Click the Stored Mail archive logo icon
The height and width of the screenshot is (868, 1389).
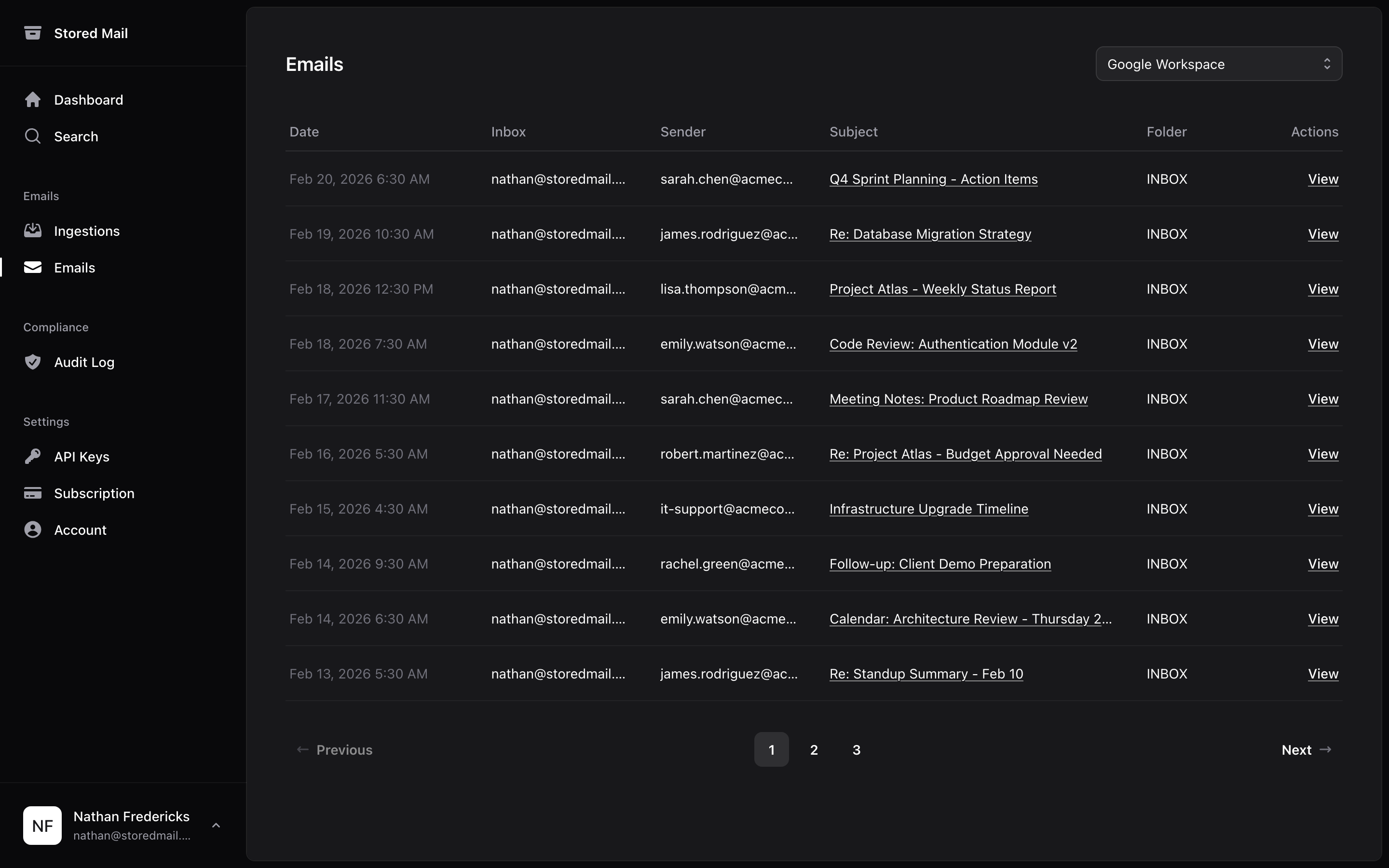click(33, 33)
